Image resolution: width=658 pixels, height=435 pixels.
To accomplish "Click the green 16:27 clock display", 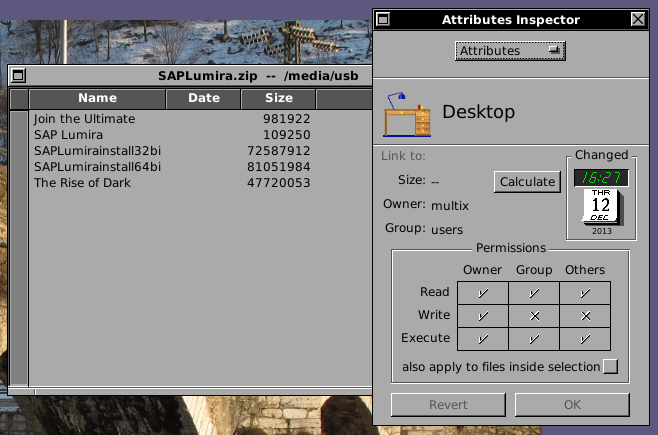I will click(601, 177).
